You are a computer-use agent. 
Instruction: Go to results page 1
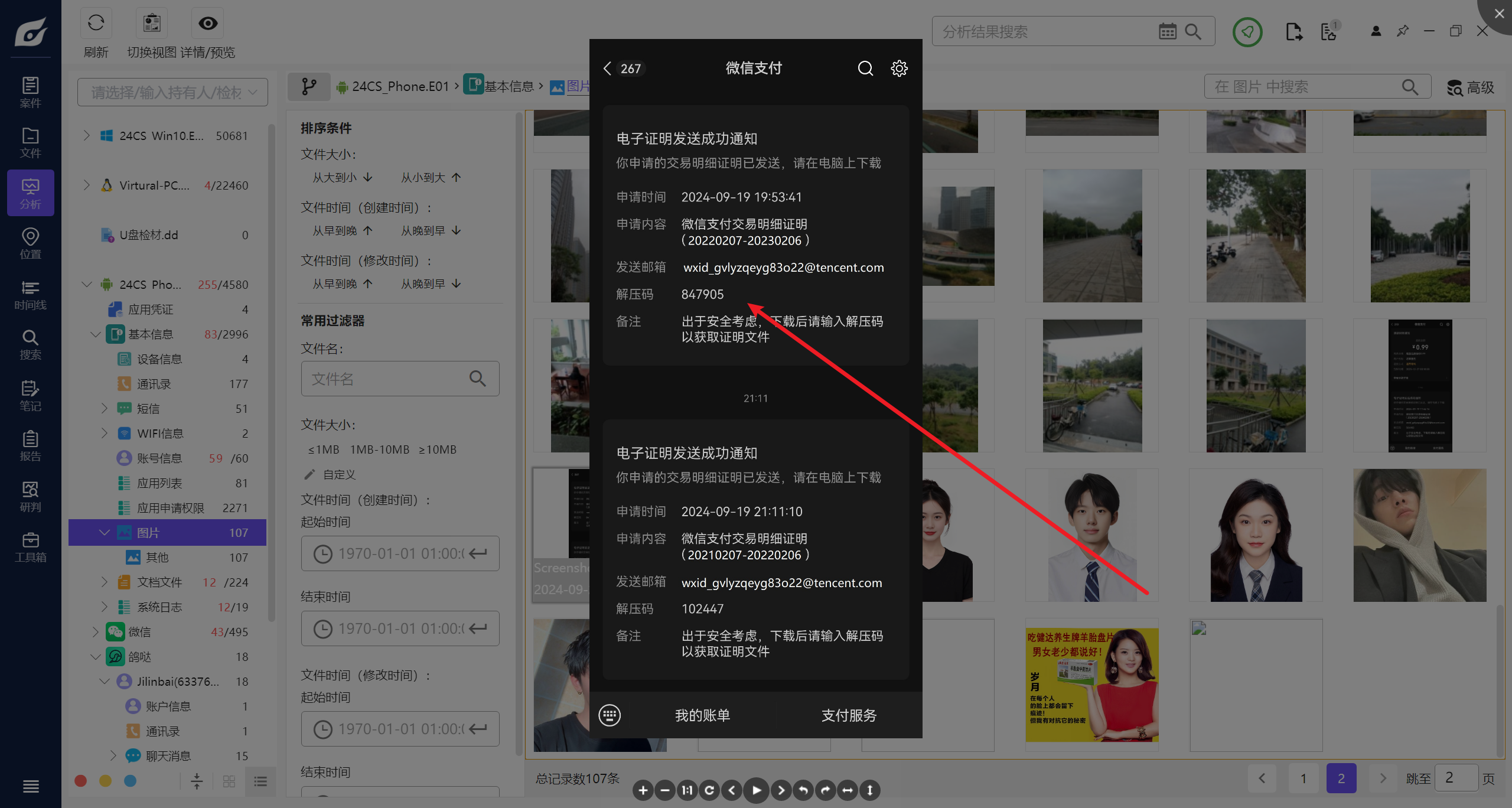click(1303, 778)
